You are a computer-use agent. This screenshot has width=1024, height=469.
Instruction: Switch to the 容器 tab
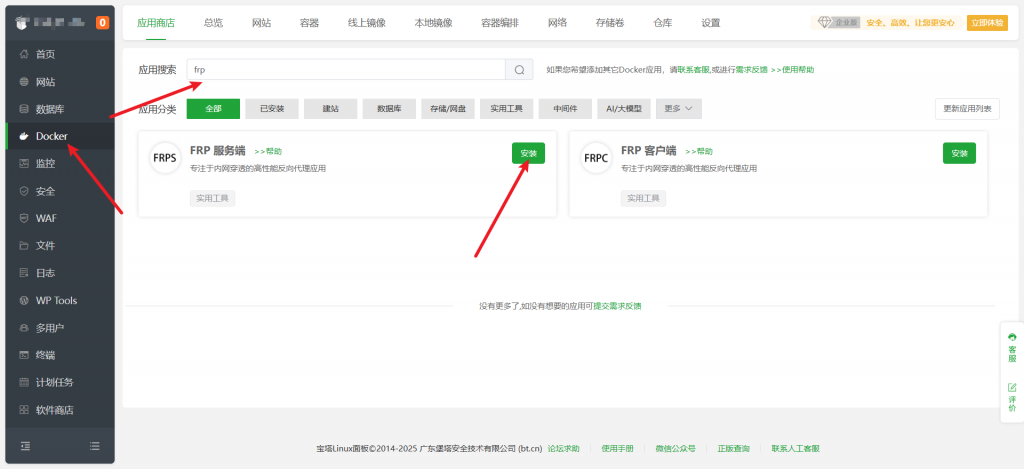(310, 22)
